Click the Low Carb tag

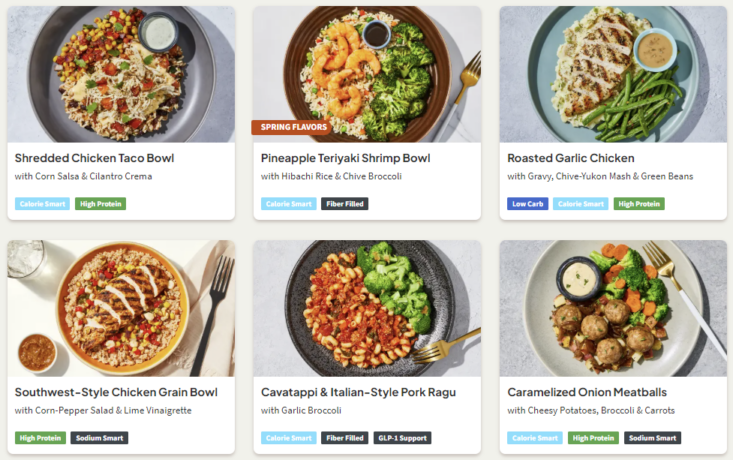point(527,204)
